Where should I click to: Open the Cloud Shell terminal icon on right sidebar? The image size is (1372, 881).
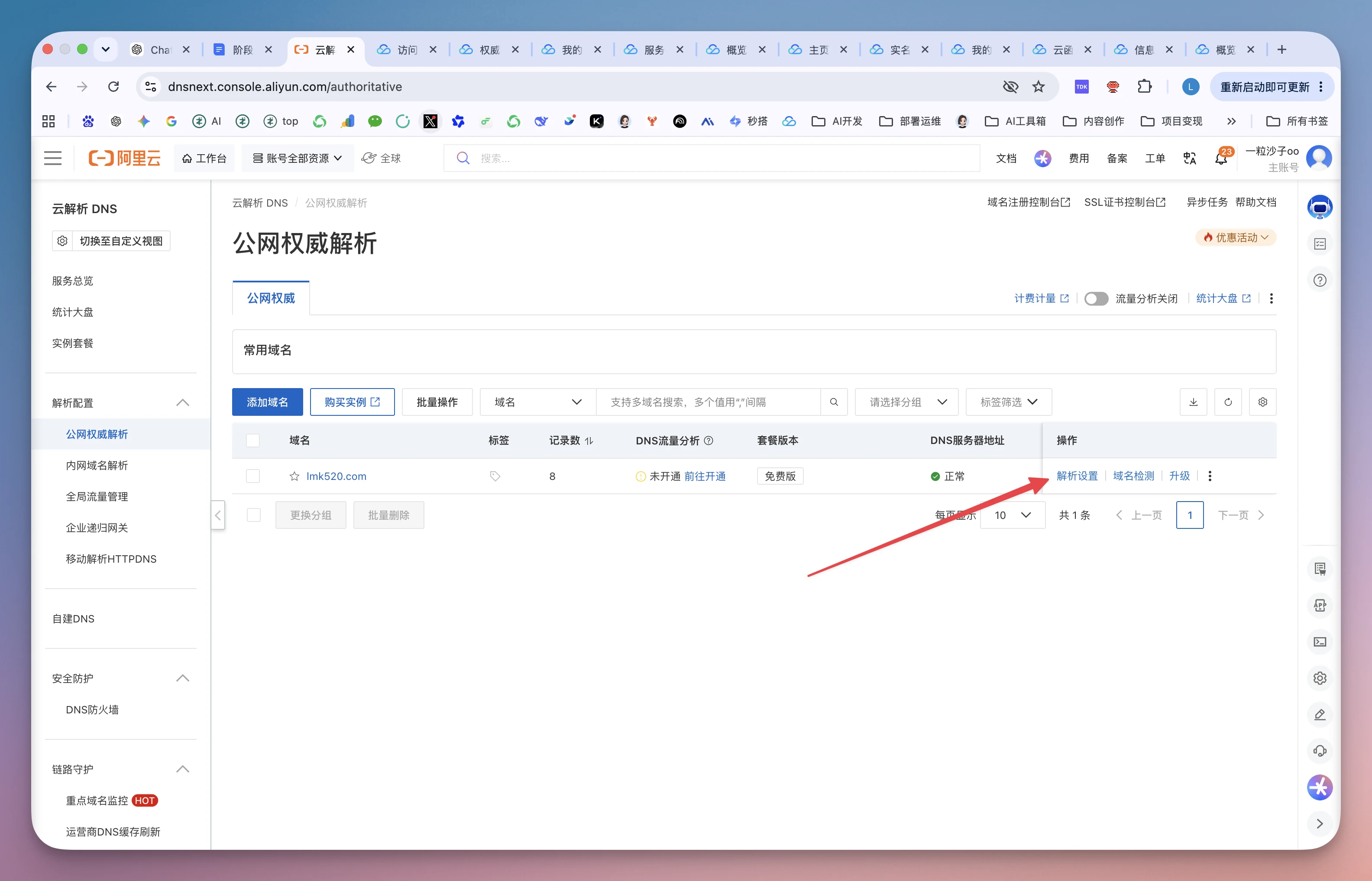pos(1320,642)
